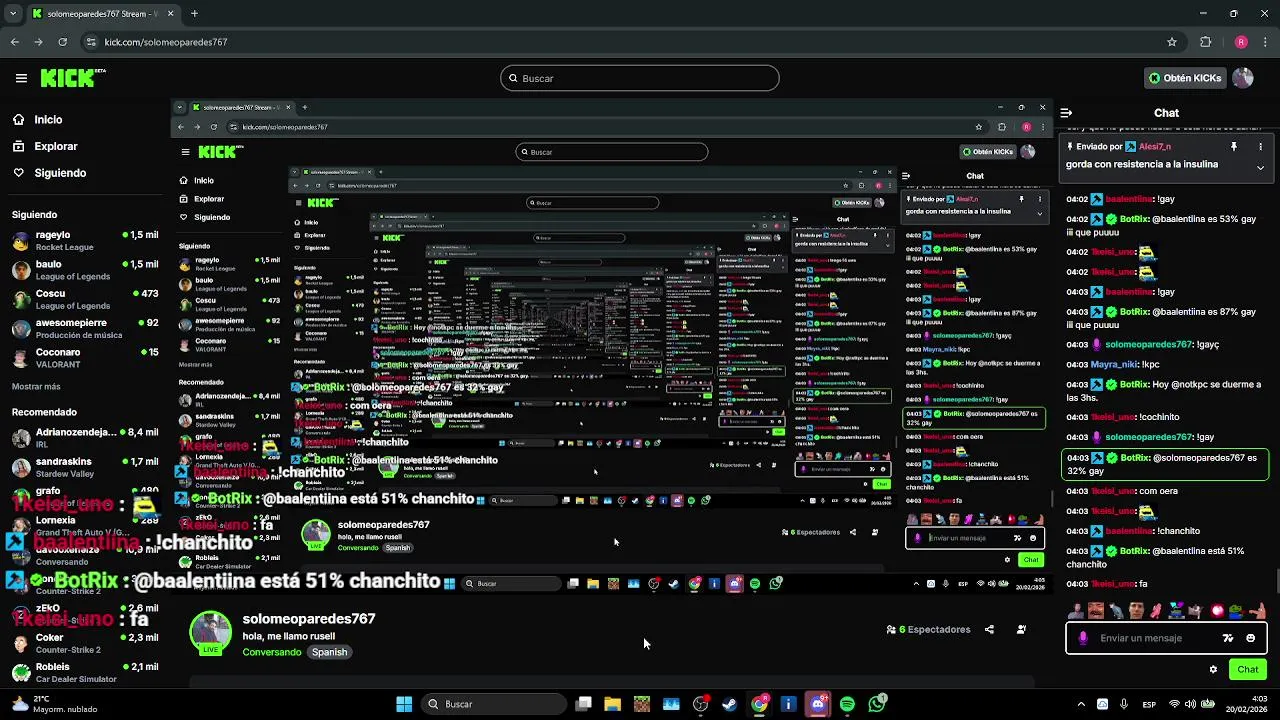Click the solomeoparedes767 streamer avatar
Screen dimensions: 1280x720
click(x=211, y=632)
